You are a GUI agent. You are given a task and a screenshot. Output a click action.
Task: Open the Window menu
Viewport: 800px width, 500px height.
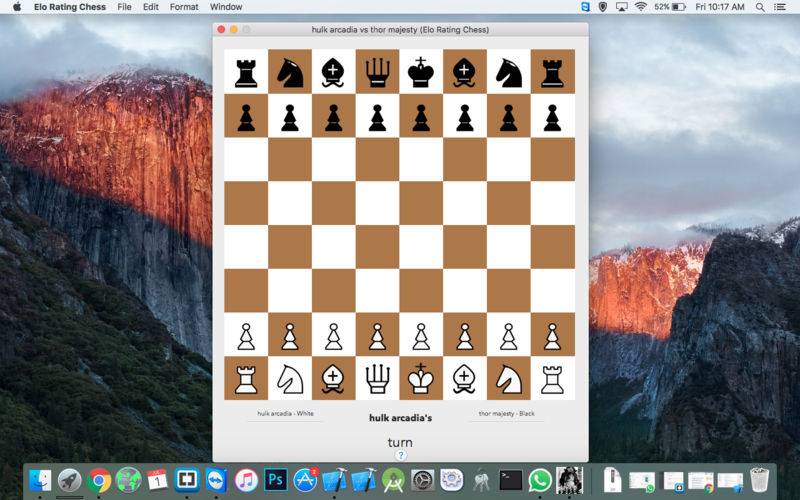[226, 7]
